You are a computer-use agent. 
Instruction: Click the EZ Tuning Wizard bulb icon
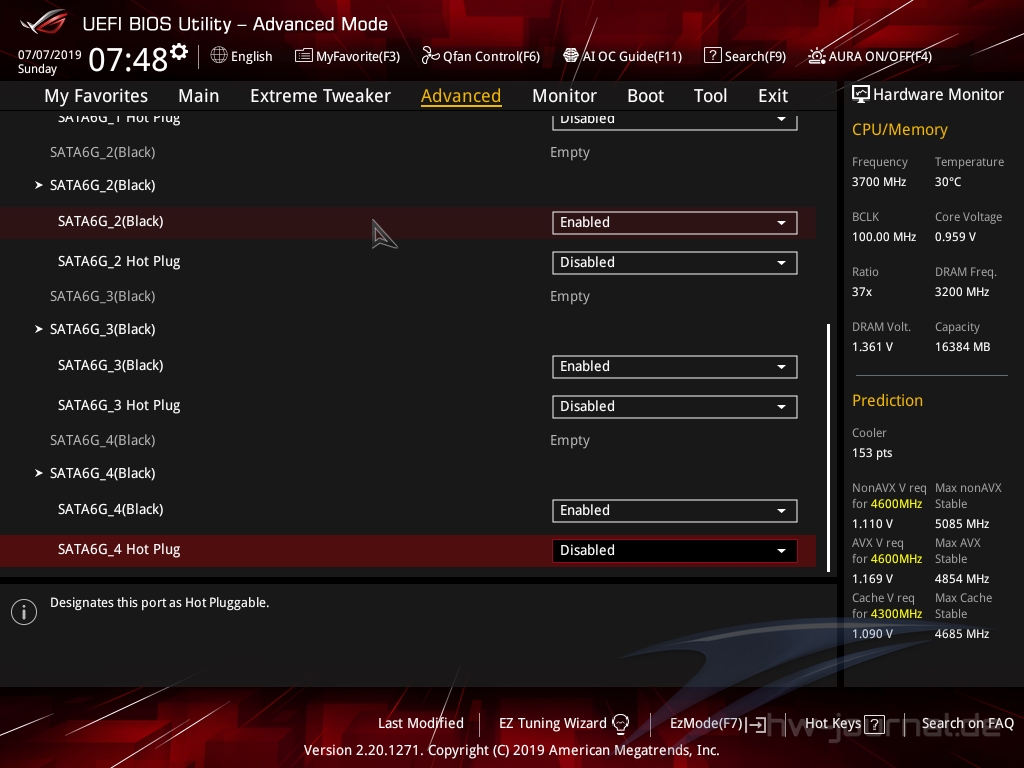coord(620,723)
